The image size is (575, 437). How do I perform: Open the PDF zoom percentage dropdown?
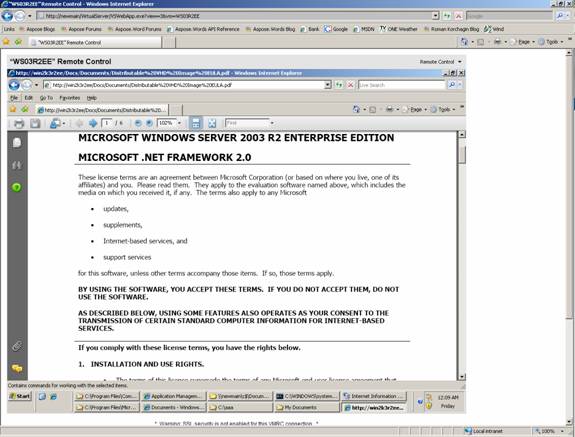click(x=179, y=123)
